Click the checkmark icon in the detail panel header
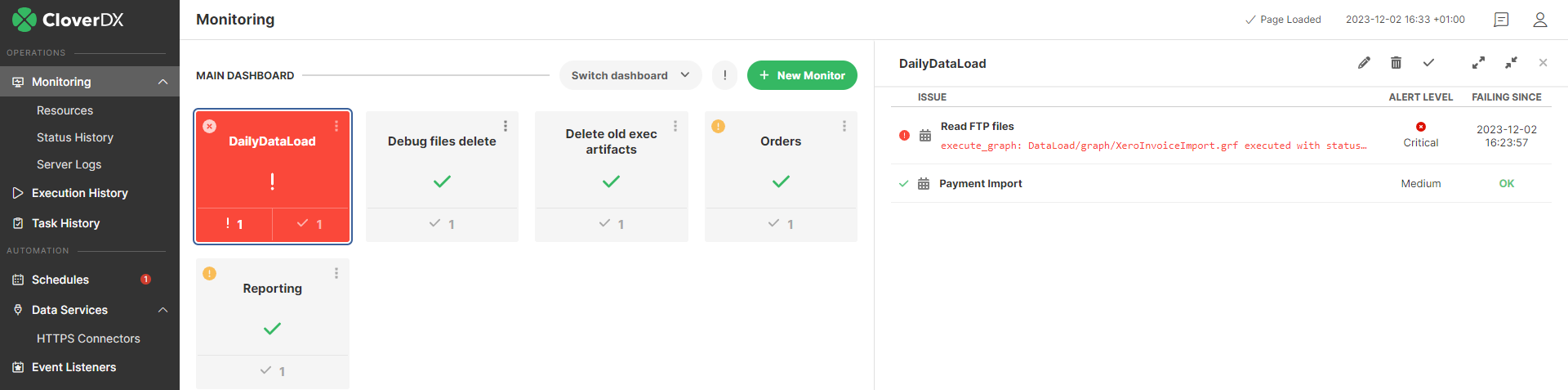Viewport: 1568px width, 390px height. click(x=1428, y=63)
